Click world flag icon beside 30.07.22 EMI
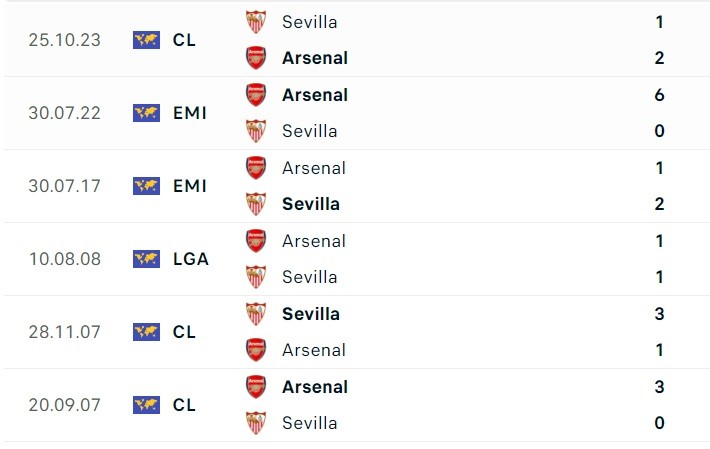 click(x=146, y=113)
